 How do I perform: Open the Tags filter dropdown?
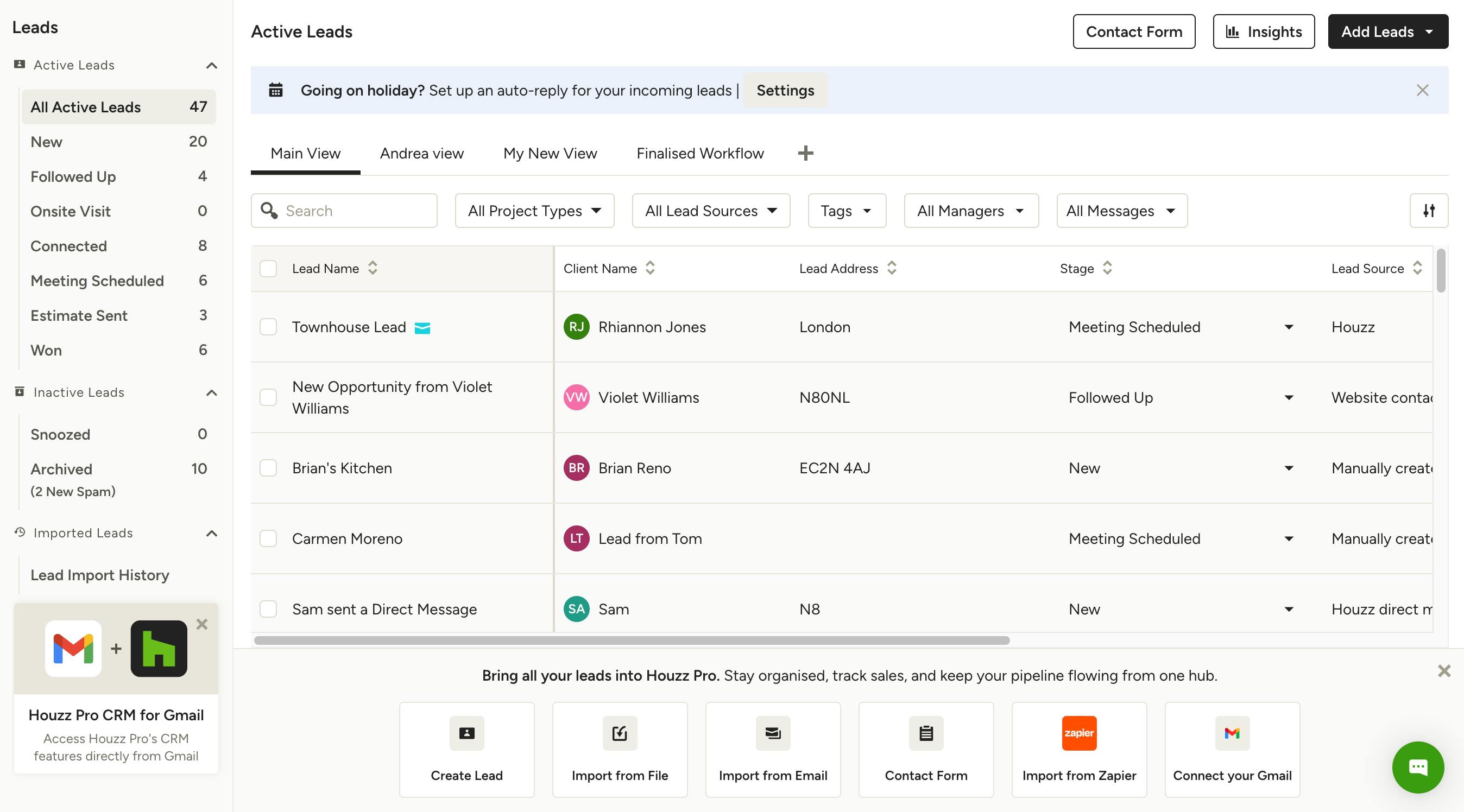[847, 211]
